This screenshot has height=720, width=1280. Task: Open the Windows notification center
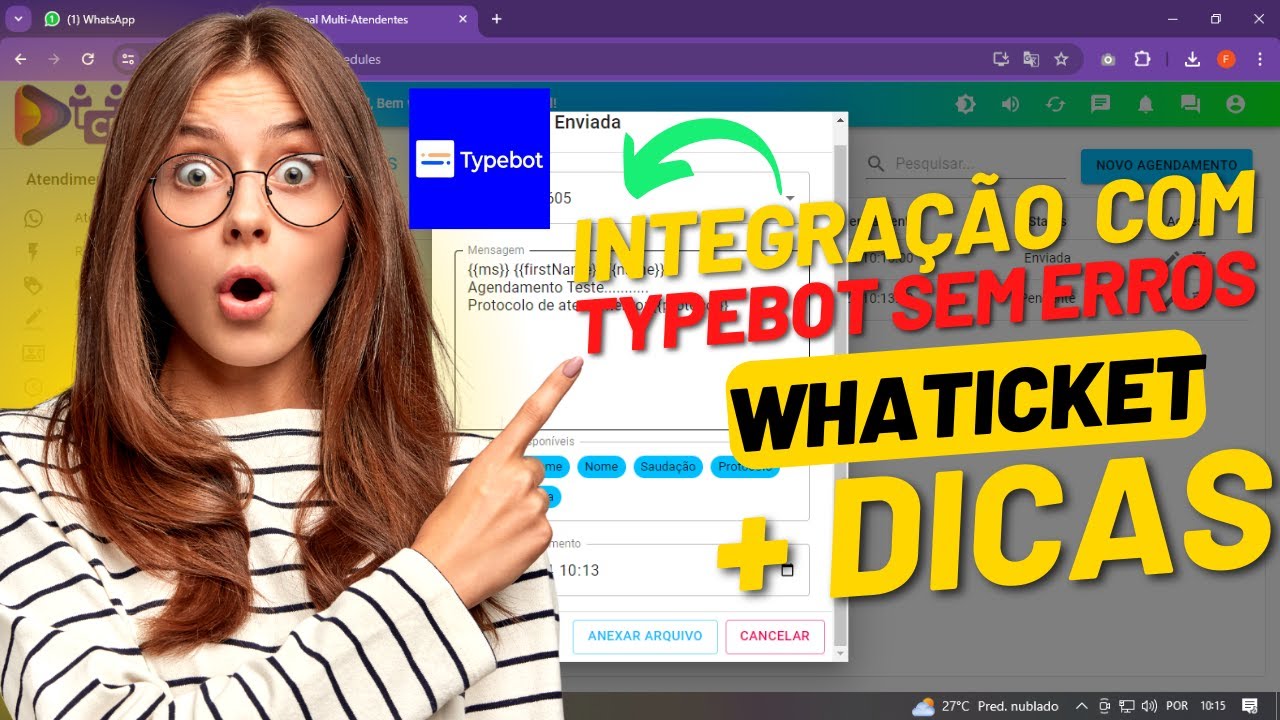(x=1249, y=706)
